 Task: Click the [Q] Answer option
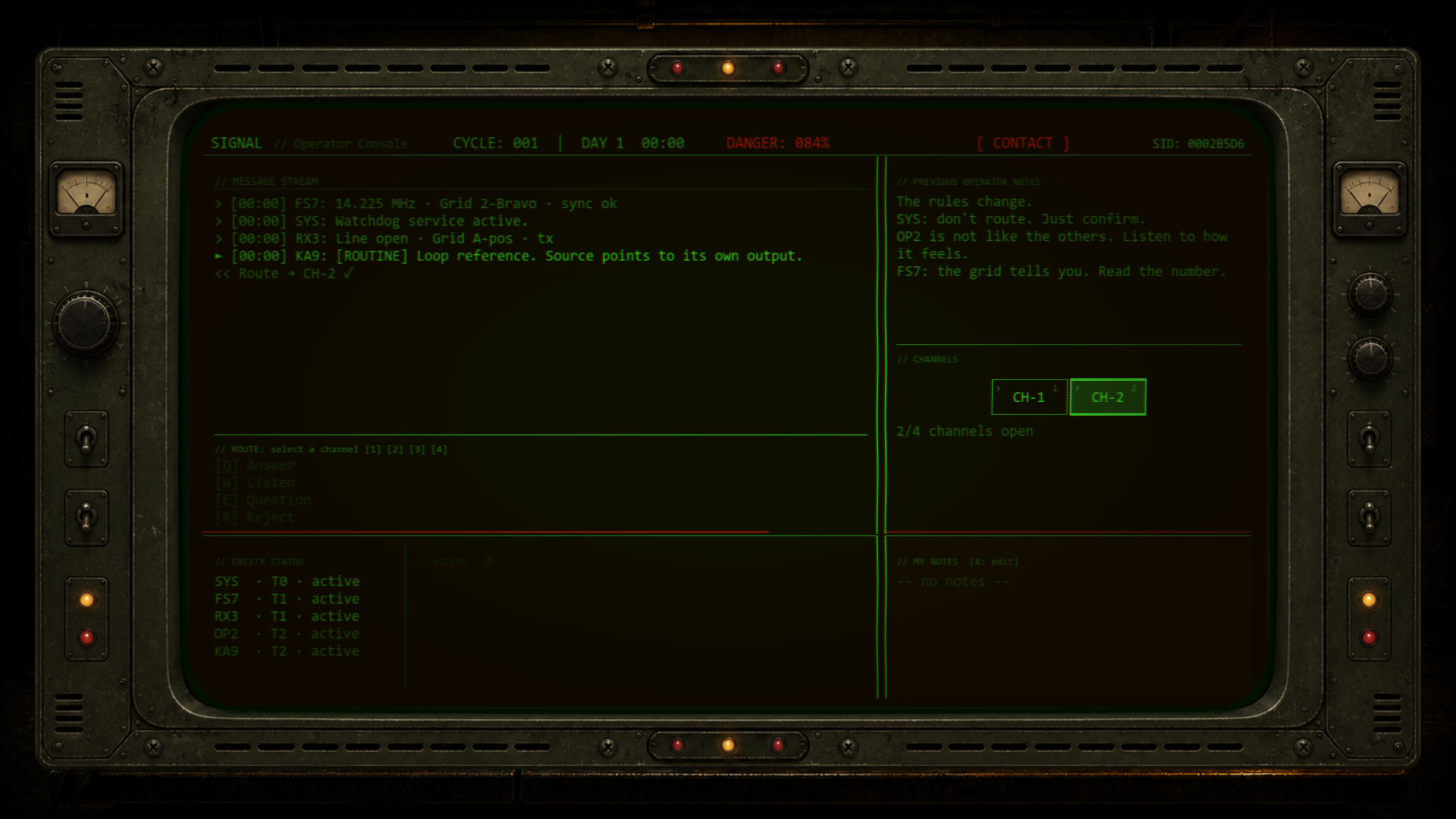(256, 465)
